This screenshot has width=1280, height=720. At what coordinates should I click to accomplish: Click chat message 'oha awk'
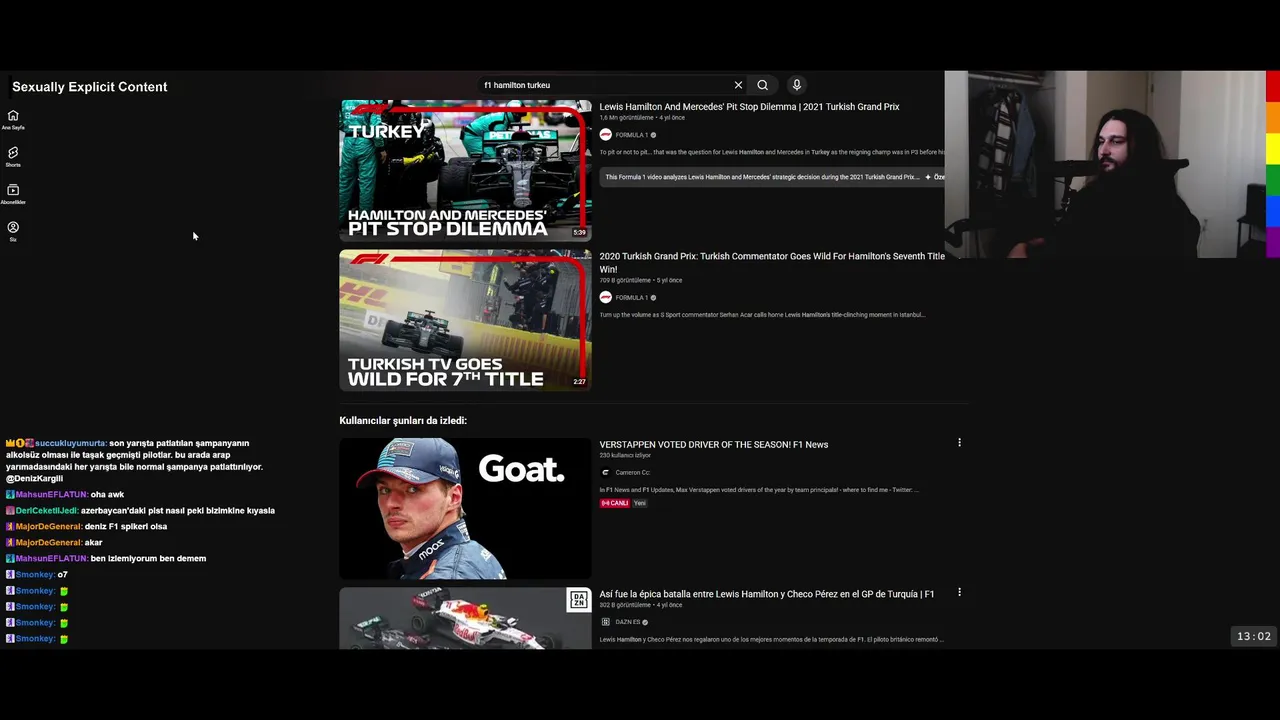[x=107, y=494]
